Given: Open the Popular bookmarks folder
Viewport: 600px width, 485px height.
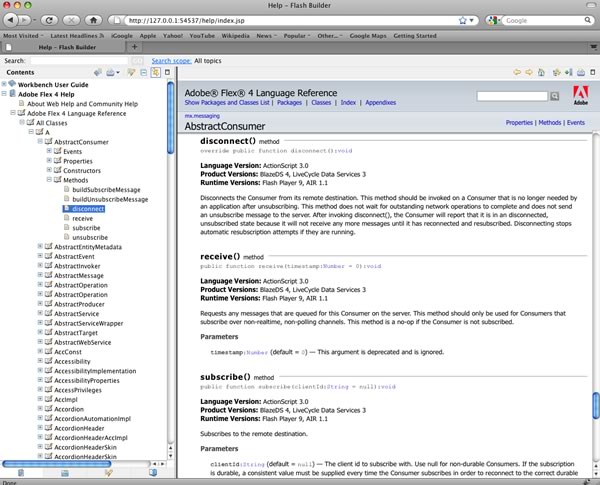Looking at the screenshot, I should 297,36.
